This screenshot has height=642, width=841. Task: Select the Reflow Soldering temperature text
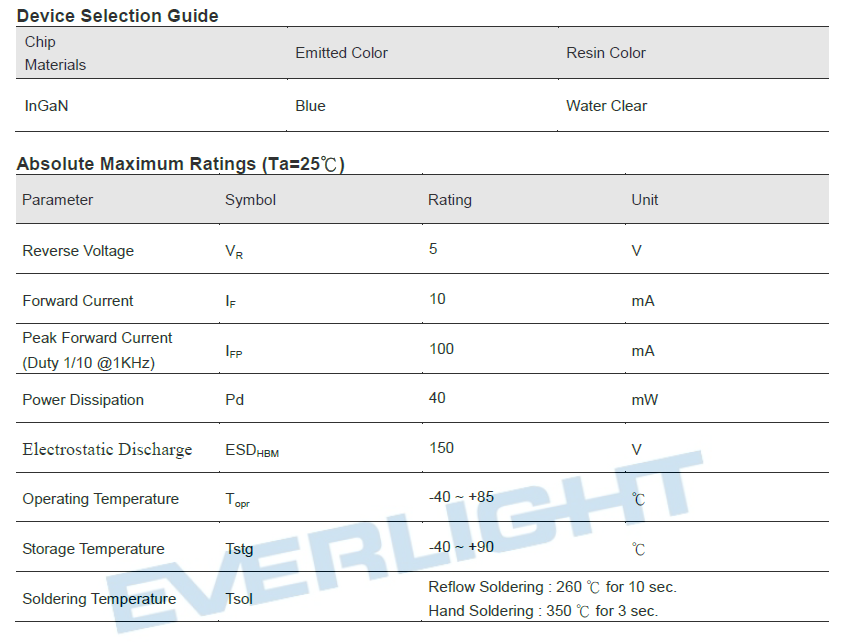pos(552,587)
